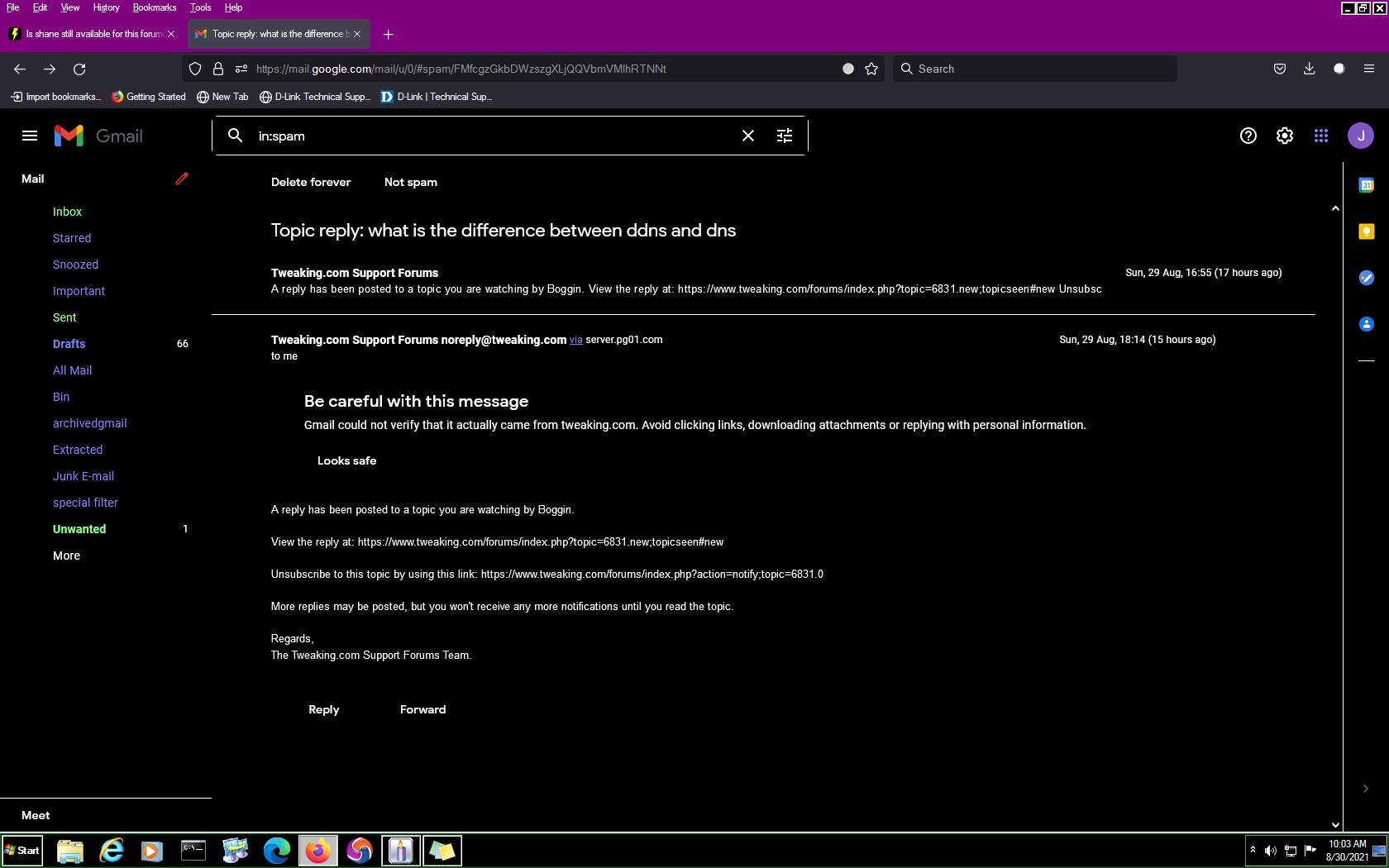The height and width of the screenshot is (868, 1389).
Task: Click the Gmail support help icon
Action: [1248, 136]
